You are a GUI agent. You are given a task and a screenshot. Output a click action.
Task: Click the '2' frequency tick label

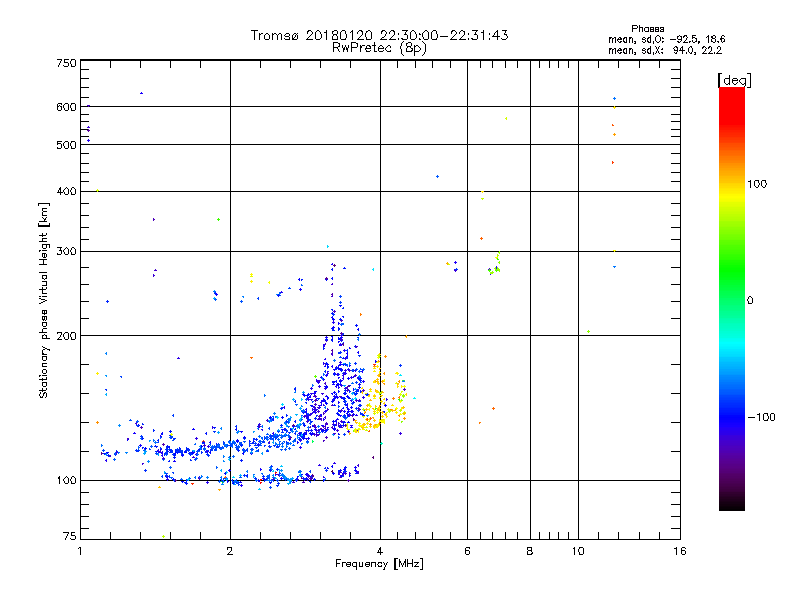[230, 551]
